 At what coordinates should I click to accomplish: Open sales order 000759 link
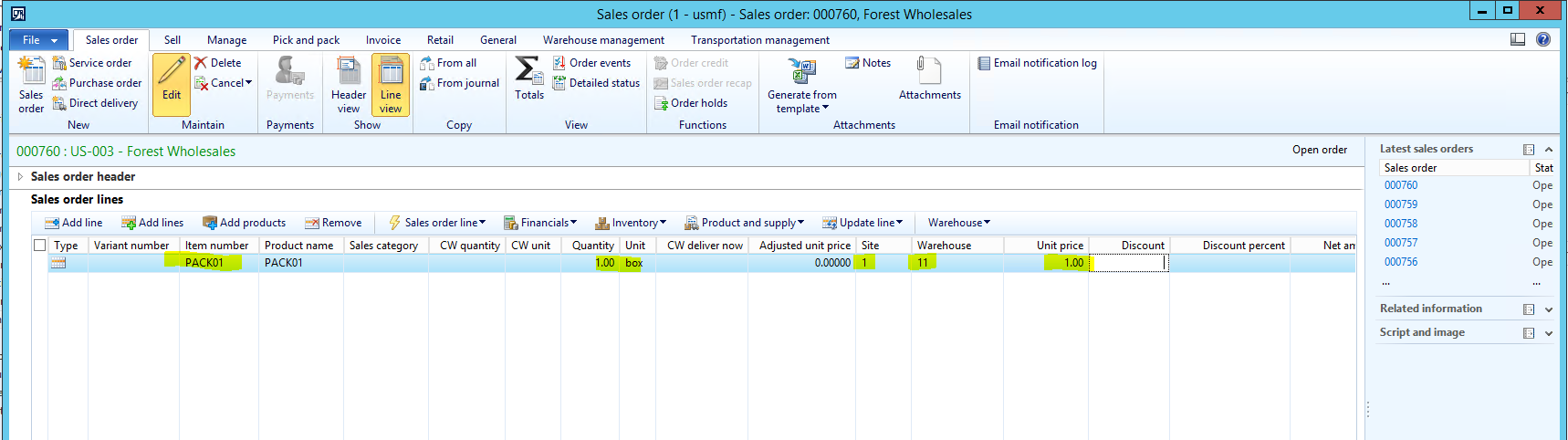coord(1401,204)
